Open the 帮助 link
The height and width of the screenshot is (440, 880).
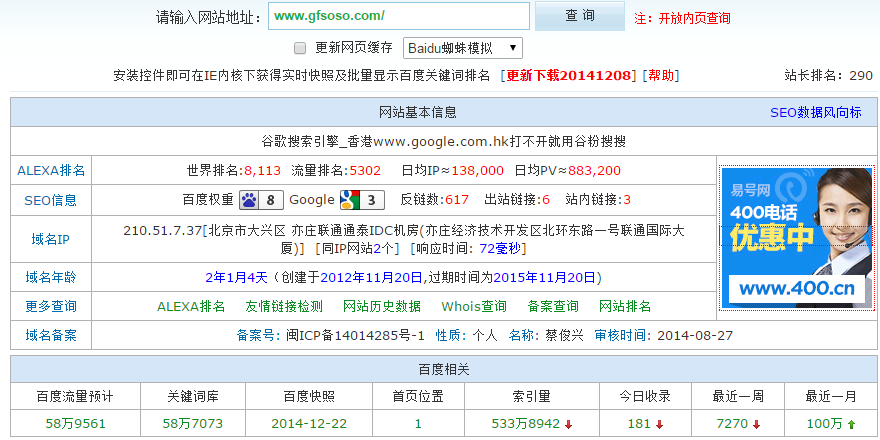click(661, 75)
